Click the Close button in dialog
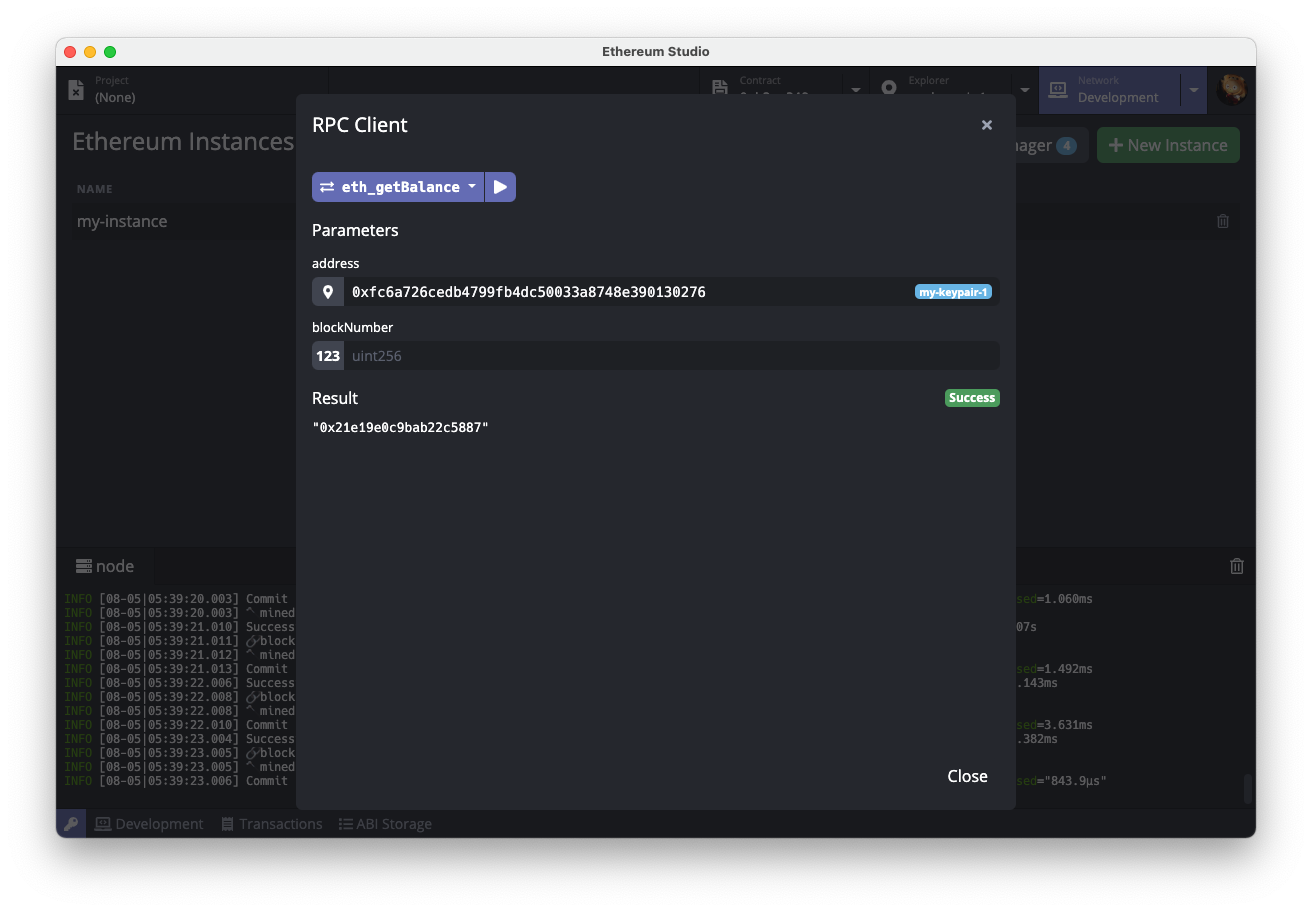 tap(967, 776)
